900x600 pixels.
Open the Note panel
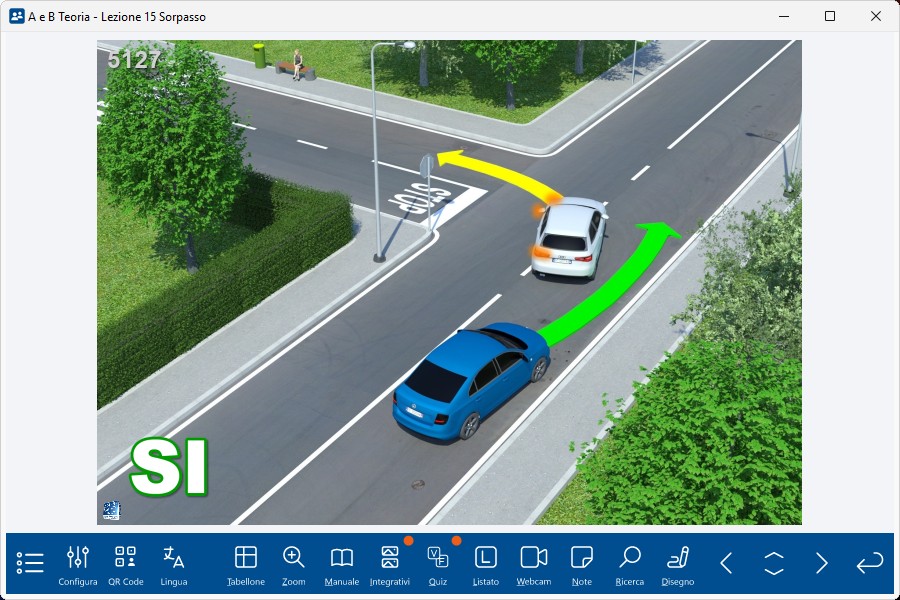[582, 563]
